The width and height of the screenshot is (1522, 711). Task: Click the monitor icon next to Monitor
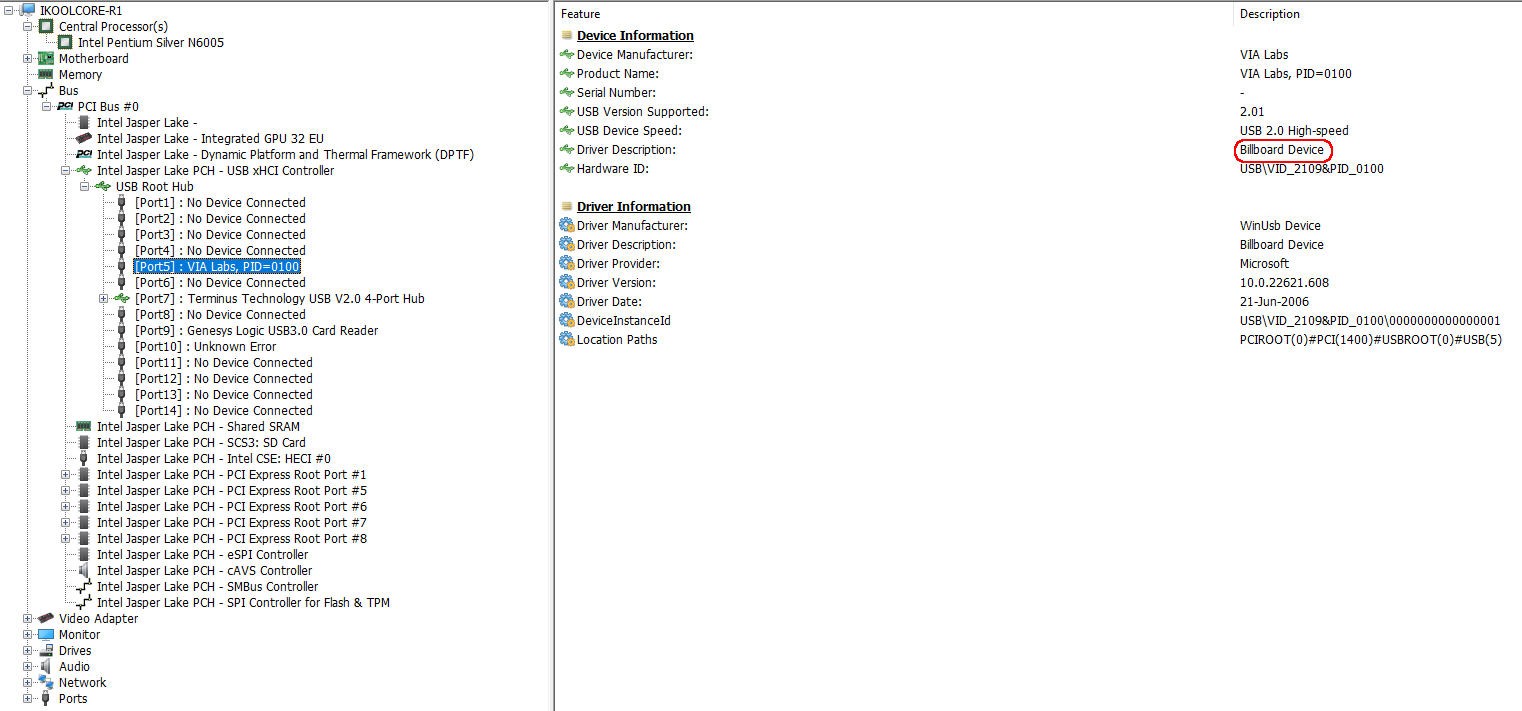(x=46, y=634)
